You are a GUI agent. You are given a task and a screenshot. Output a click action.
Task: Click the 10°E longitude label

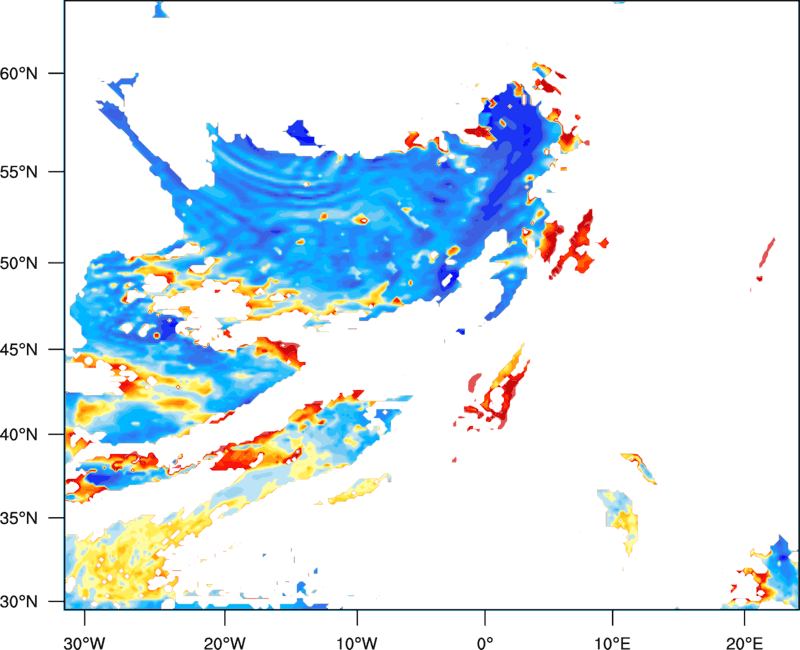click(612, 643)
